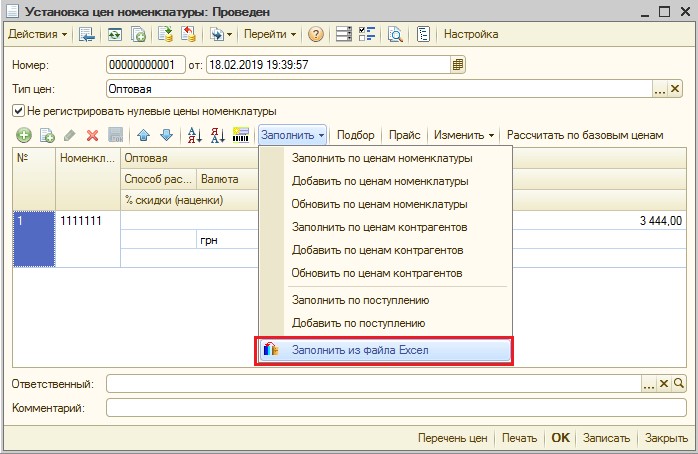
Task: Clear the Ответственный field with X
Action: [664, 383]
